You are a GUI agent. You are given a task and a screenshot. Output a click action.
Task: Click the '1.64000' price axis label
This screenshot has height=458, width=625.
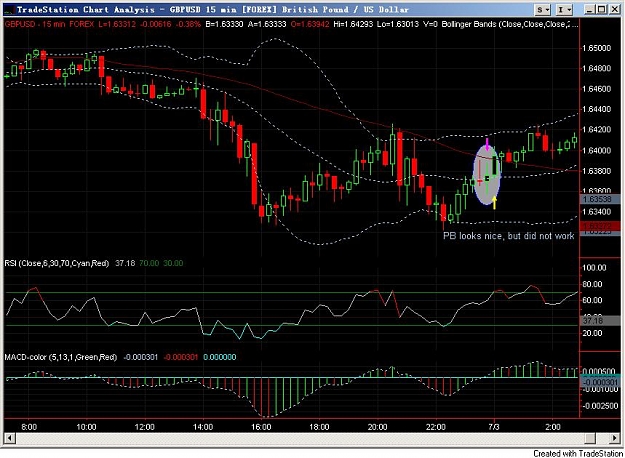(596, 151)
